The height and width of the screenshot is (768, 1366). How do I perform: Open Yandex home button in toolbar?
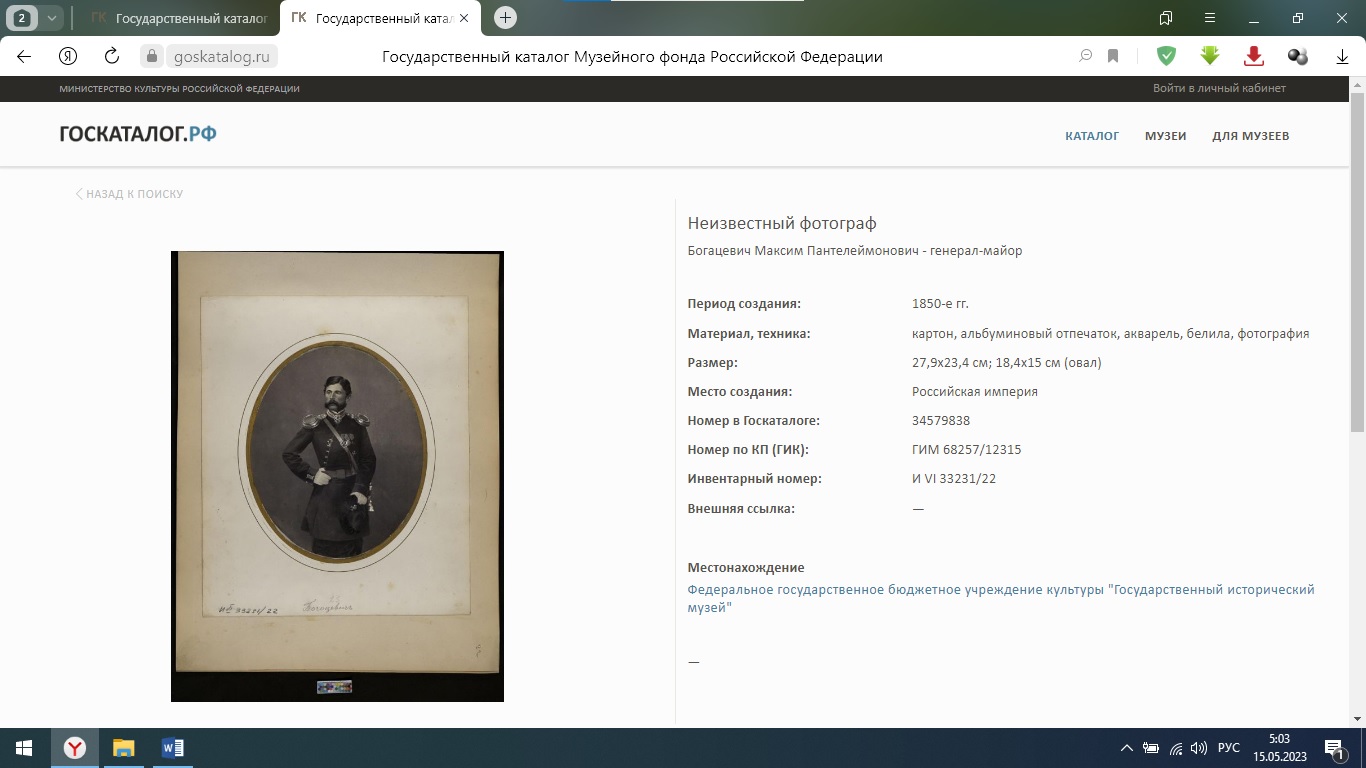(x=68, y=56)
